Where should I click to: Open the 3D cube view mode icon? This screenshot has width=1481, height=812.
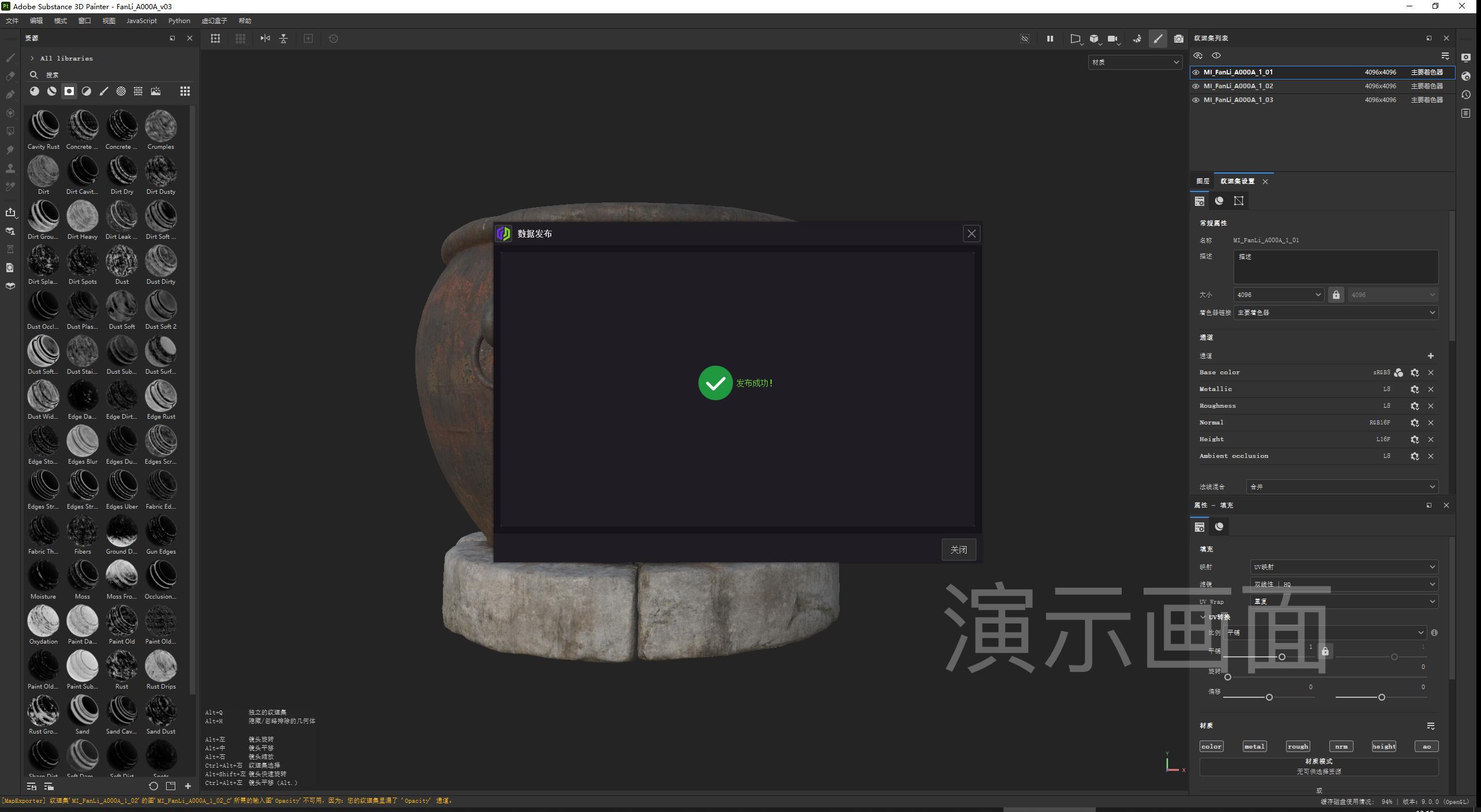click(x=1094, y=39)
